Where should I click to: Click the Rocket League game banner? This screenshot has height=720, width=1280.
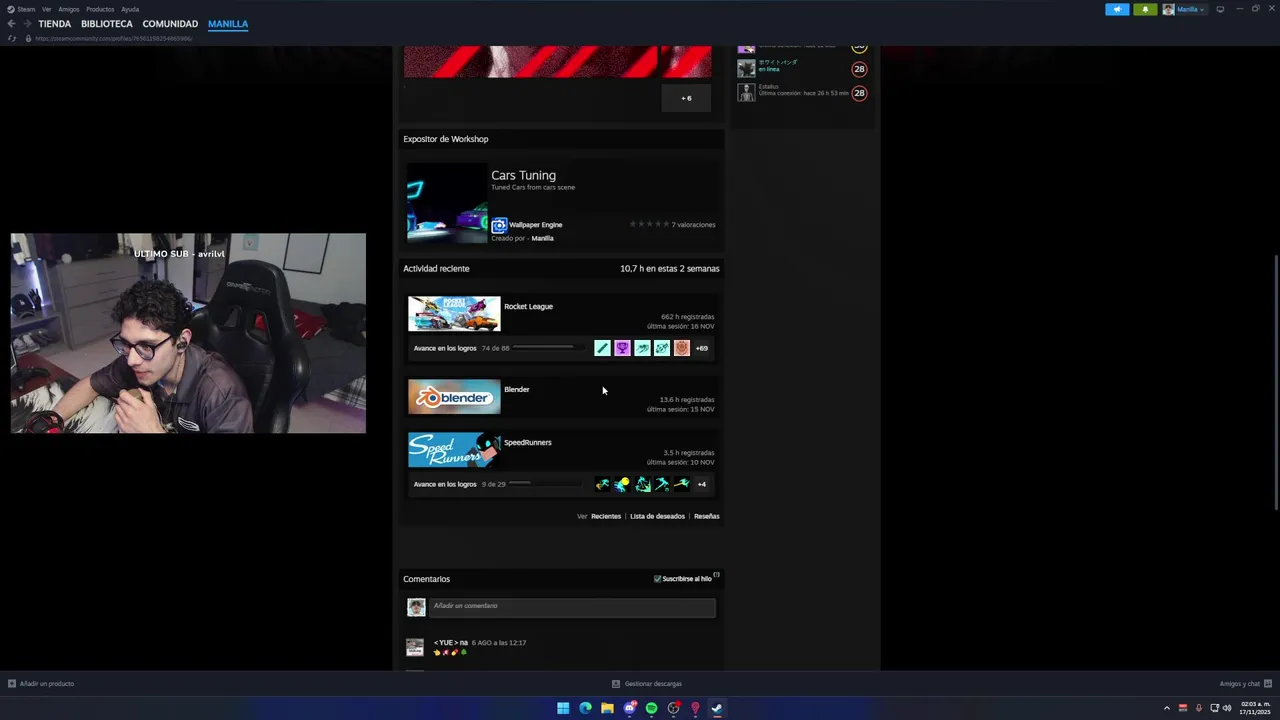click(454, 314)
